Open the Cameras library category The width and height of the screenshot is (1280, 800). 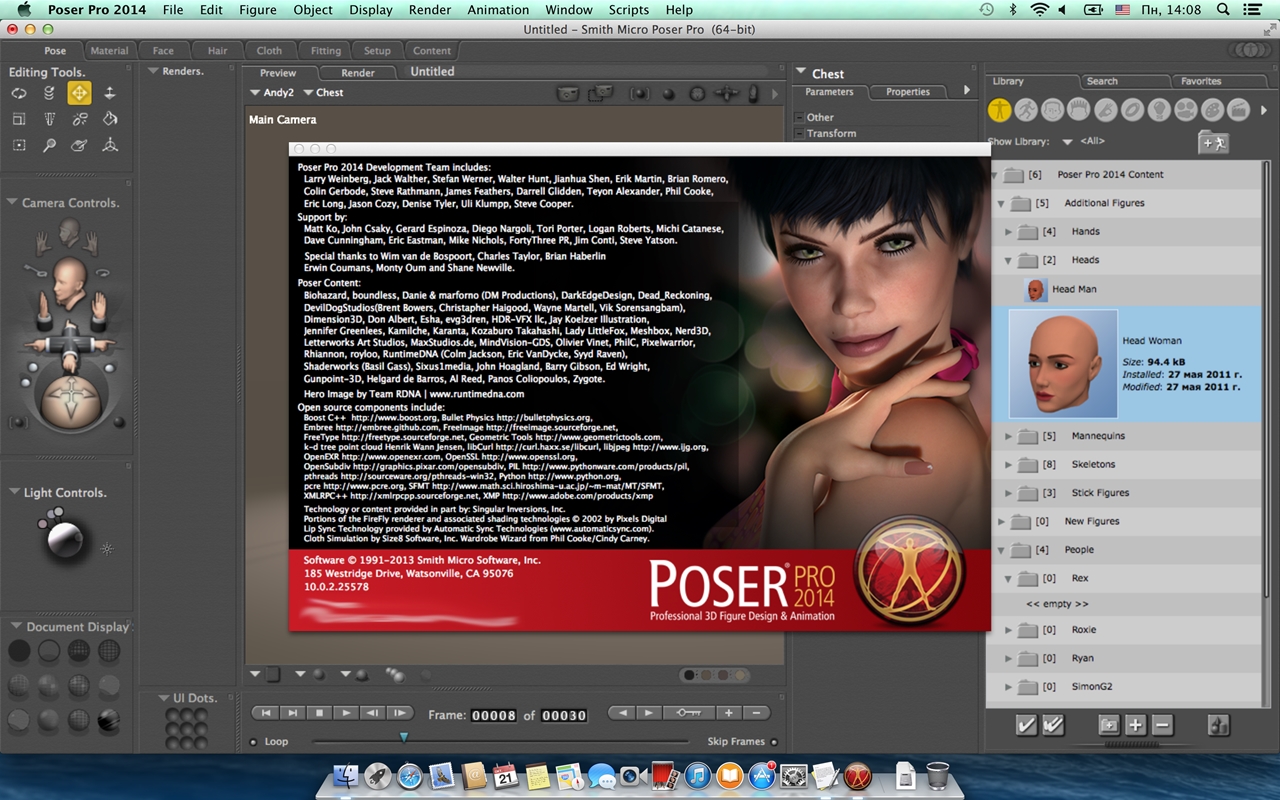pyautogui.click(x=1185, y=110)
